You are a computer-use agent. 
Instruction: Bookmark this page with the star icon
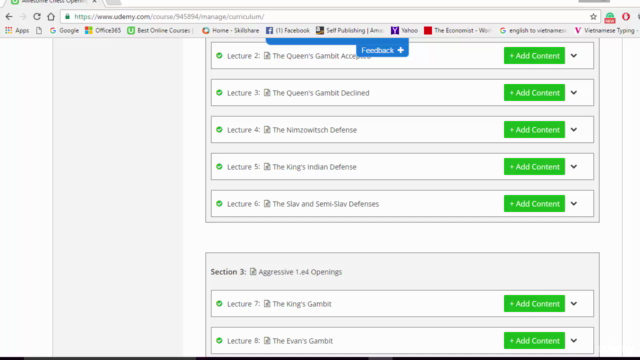(x=593, y=17)
